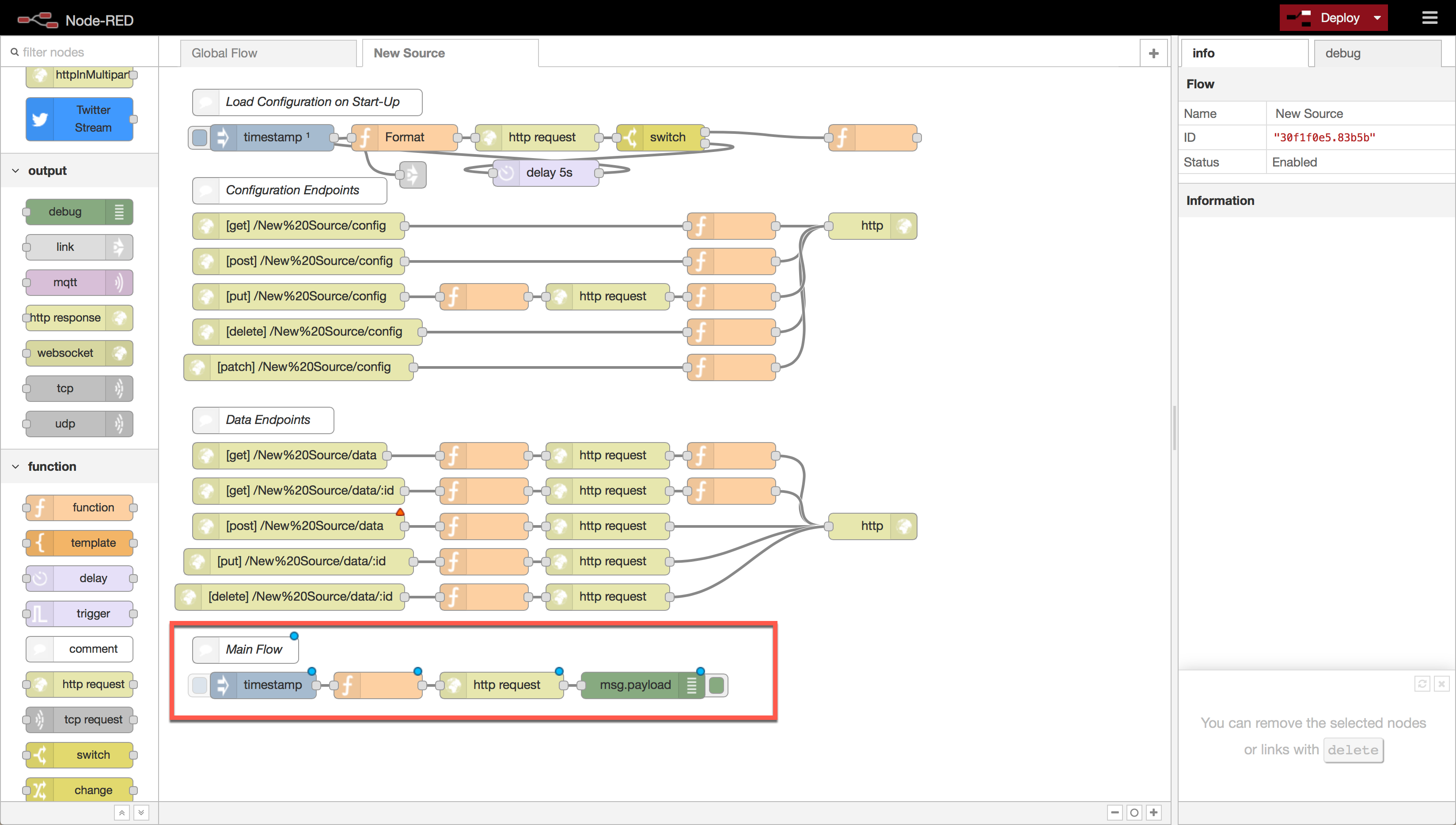Toggle the msg.payload debug node output
Image resolution: width=1456 pixels, height=825 pixels.
point(717,685)
